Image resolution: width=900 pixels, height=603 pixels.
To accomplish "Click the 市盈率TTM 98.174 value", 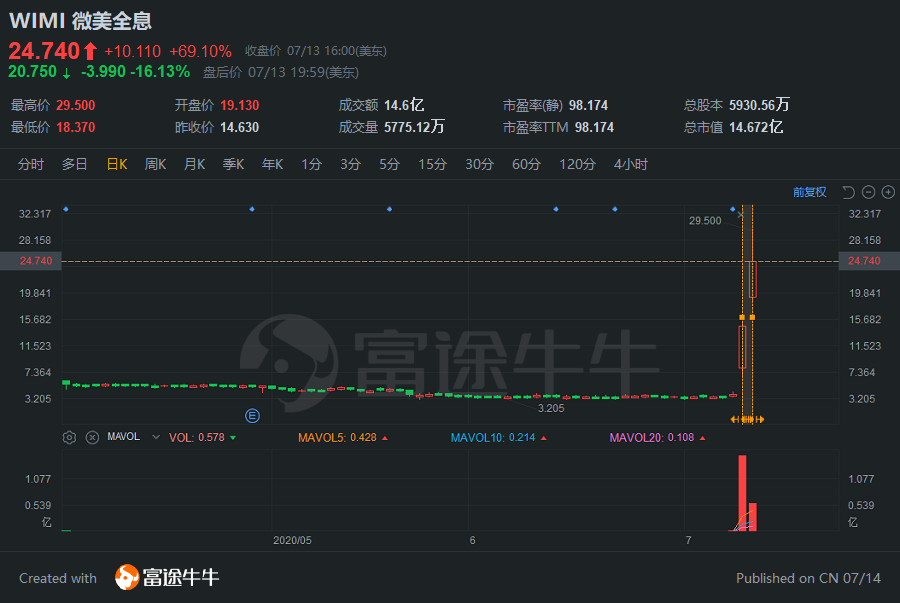I will 595,127.
